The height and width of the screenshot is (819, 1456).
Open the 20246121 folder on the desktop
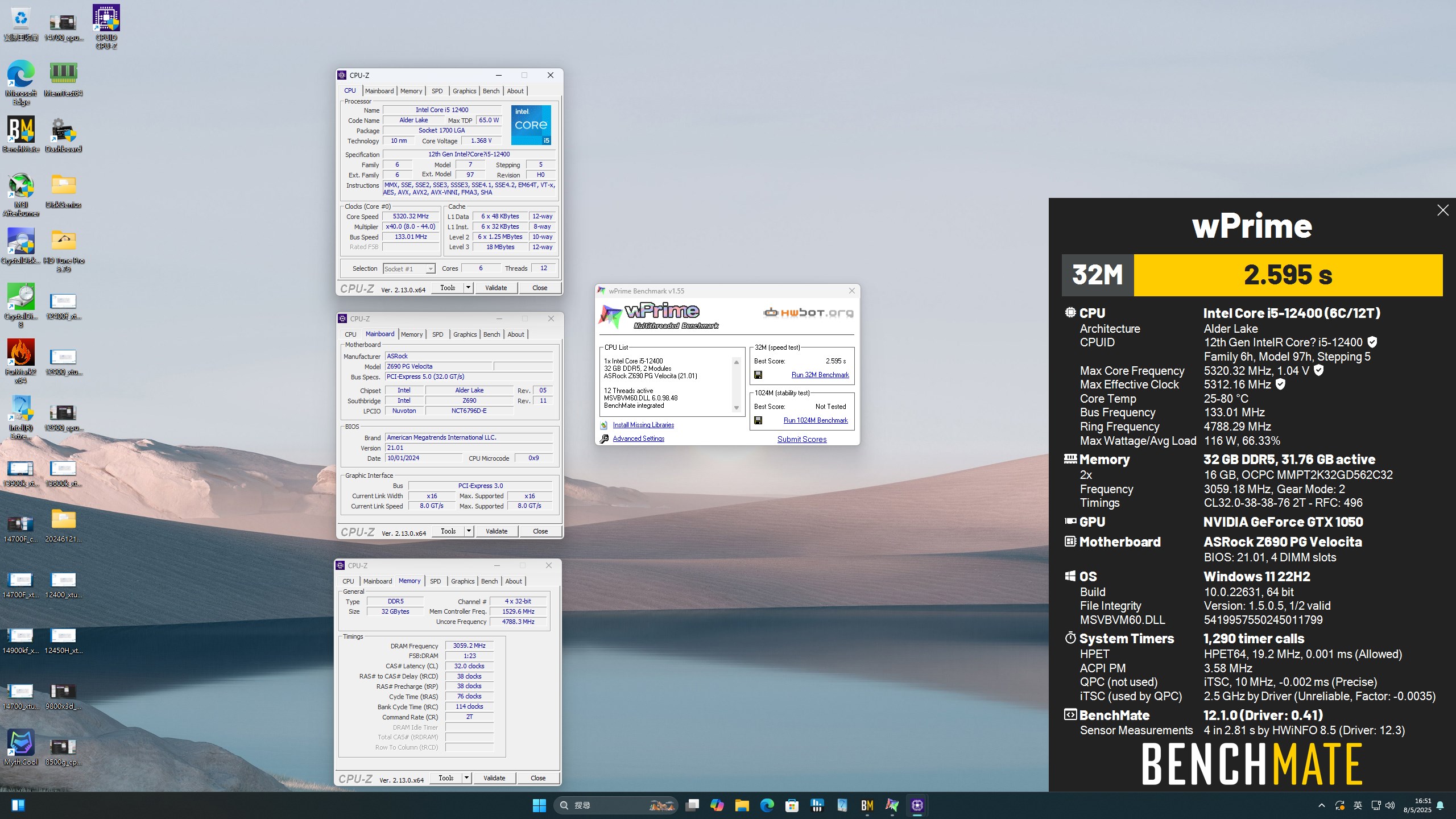pos(63,525)
